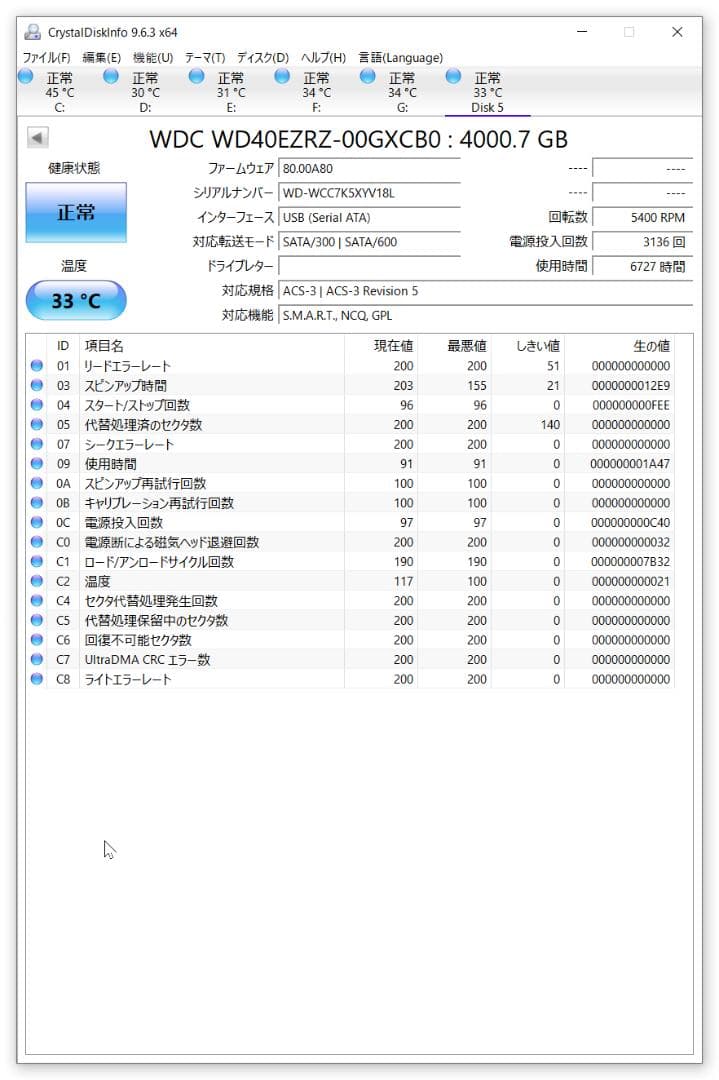This screenshot has width=719, height=1080.
Task: Click the serial number field WD-WCC7K5XYV18L
Action: (369, 193)
